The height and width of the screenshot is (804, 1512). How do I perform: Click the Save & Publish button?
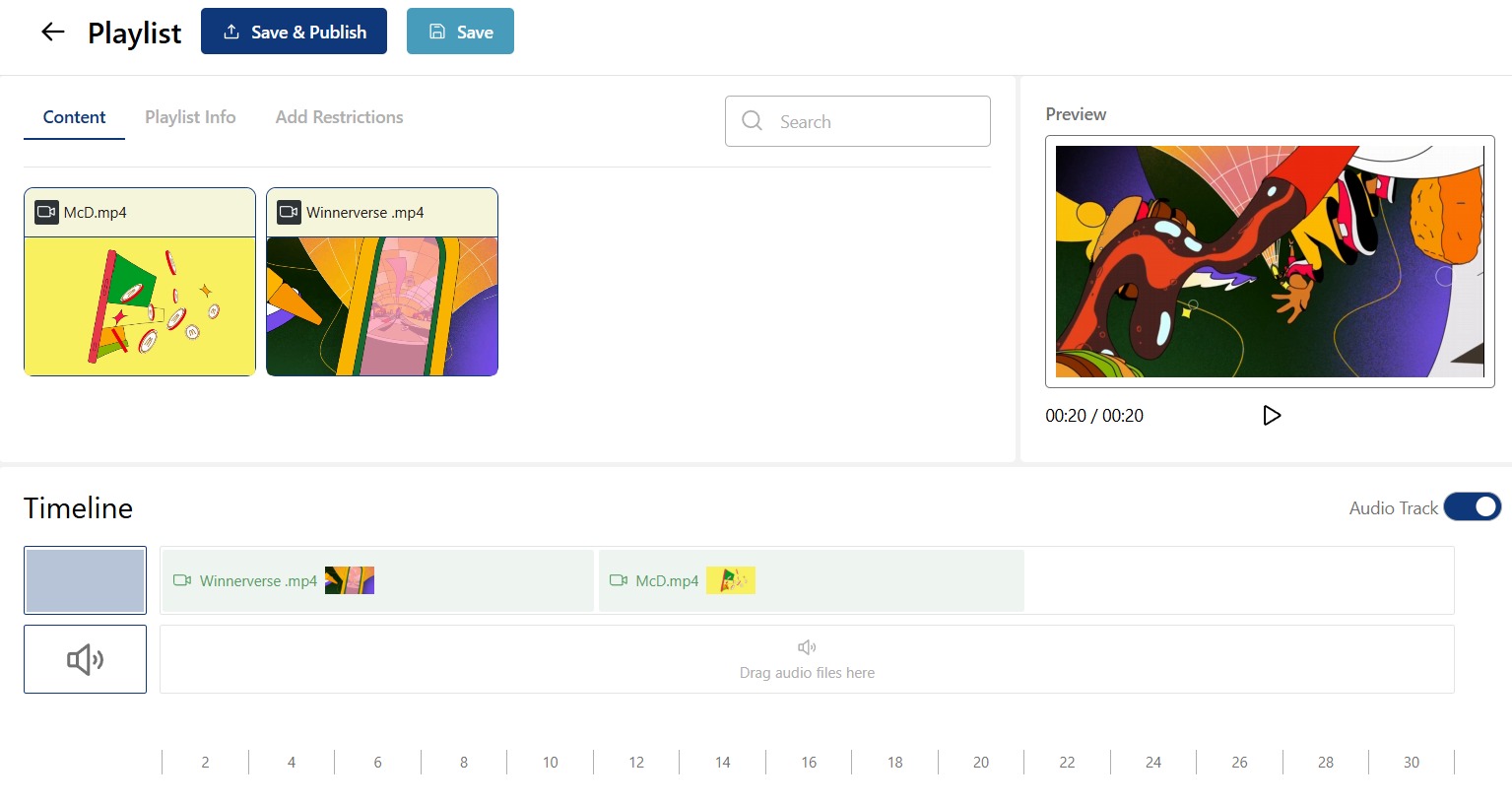pyautogui.click(x=294, y=32)
